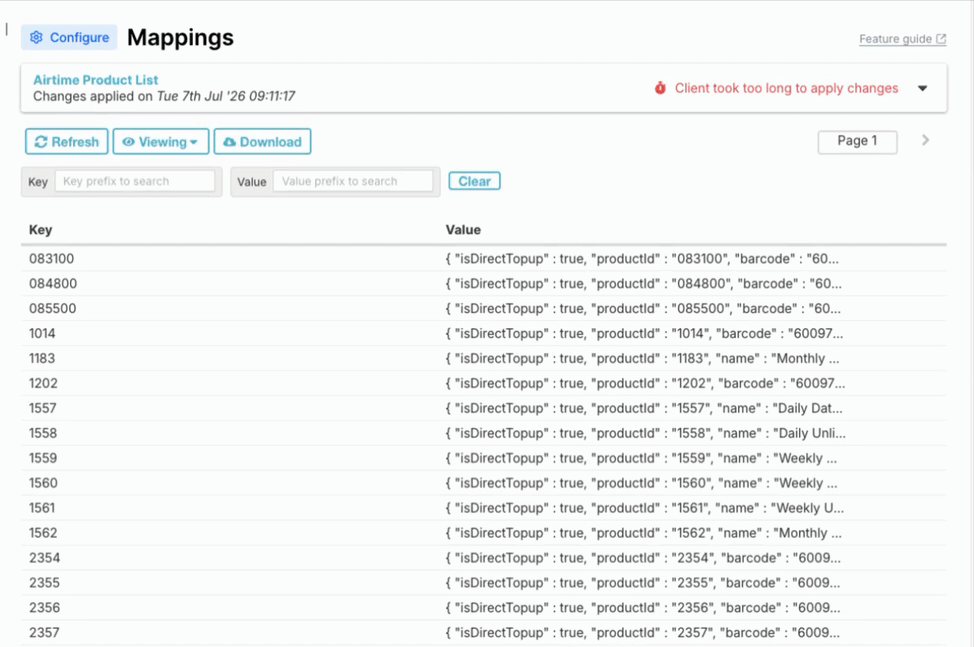This screenshot has width=974, height=647.
Task: Open the Configure gear button
Action: [x=69, y=37]
